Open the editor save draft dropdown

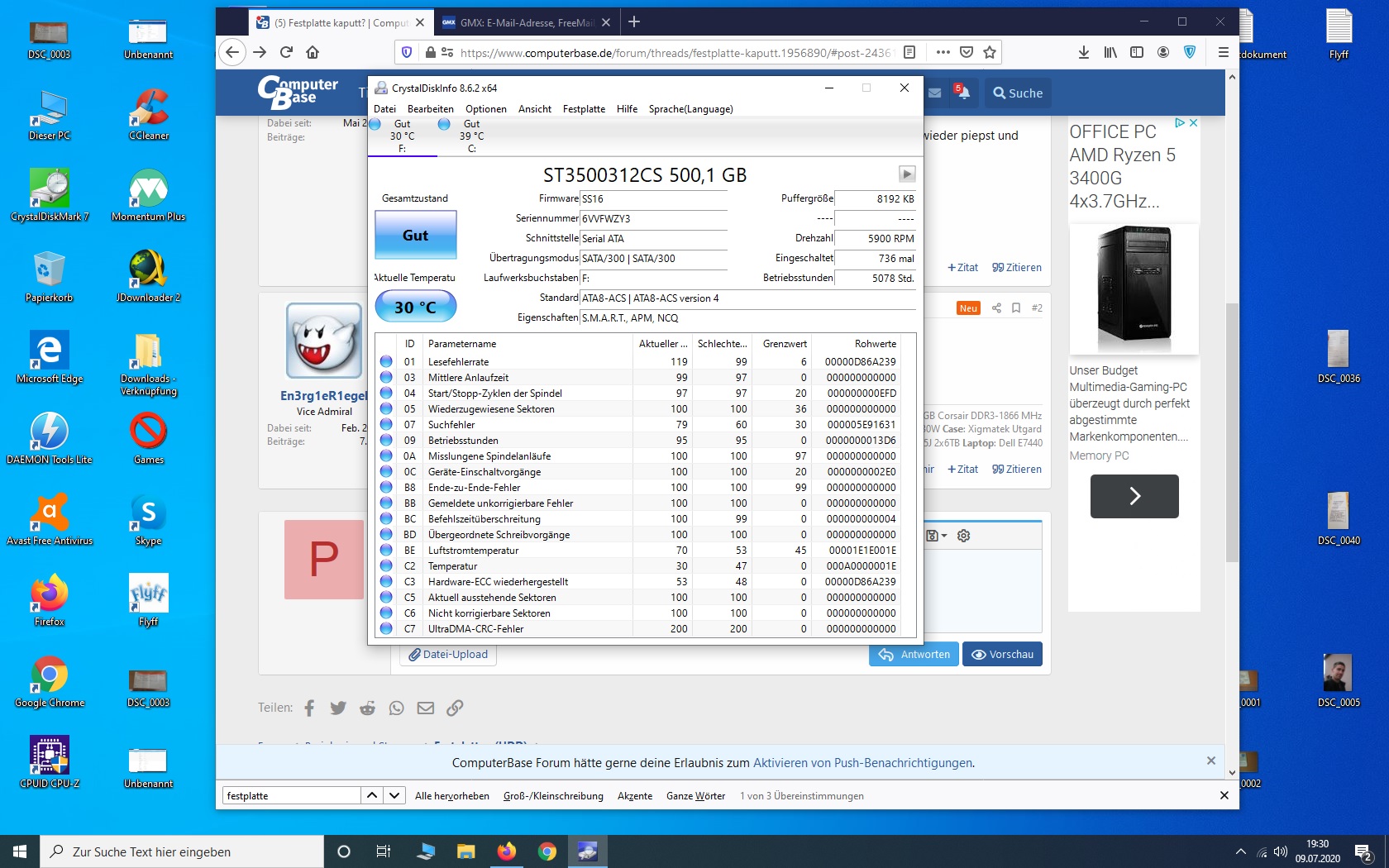click(x=936, y=536)
